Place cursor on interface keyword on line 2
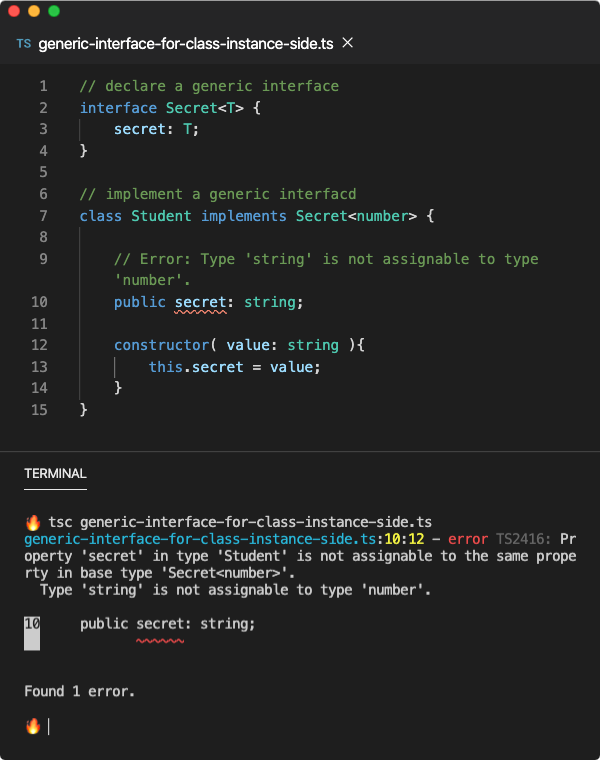The width and height of the screenshot is (600, 760). pyautogui.click(x=118, y=108)
